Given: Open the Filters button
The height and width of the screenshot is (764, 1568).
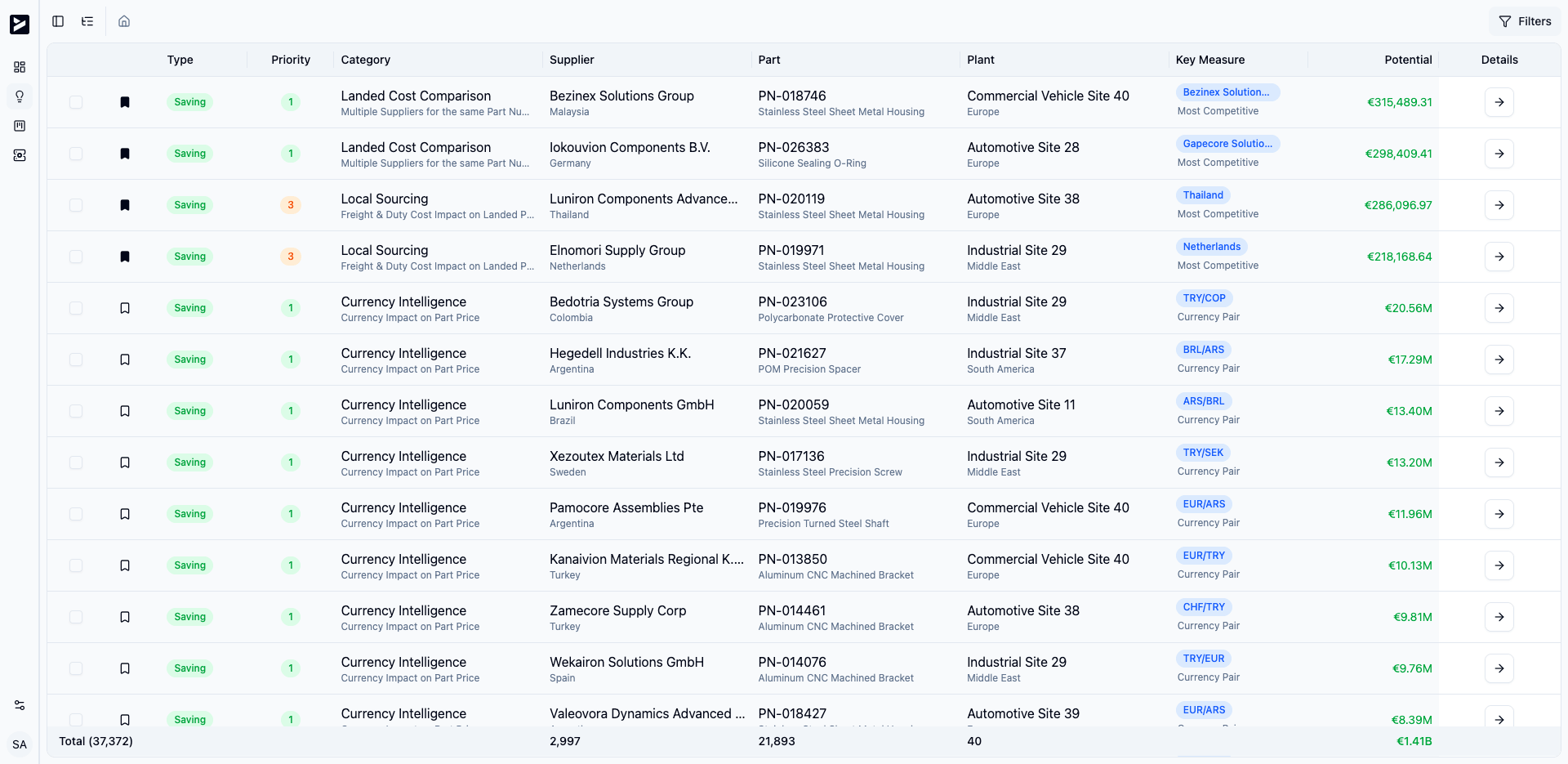Looking at the screenshot, I should pyautogui.click(x=1525, y=21).
